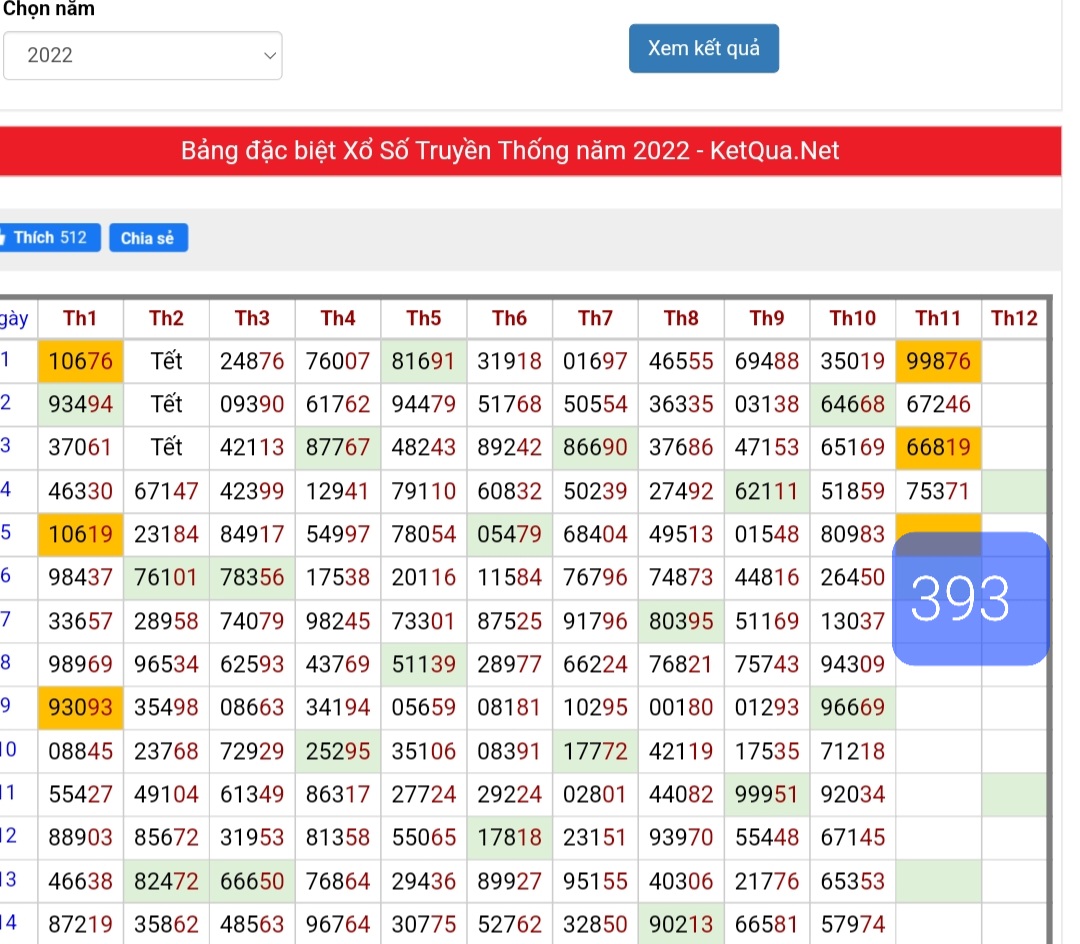The height and width of the screenshot is (944, 1080).
Task: Click green cell 05479 in Th6
Action: pyautogui.click(x=509, y=534)
